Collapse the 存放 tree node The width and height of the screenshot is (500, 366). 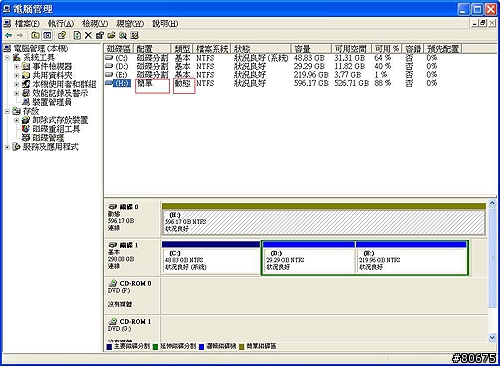7,111
